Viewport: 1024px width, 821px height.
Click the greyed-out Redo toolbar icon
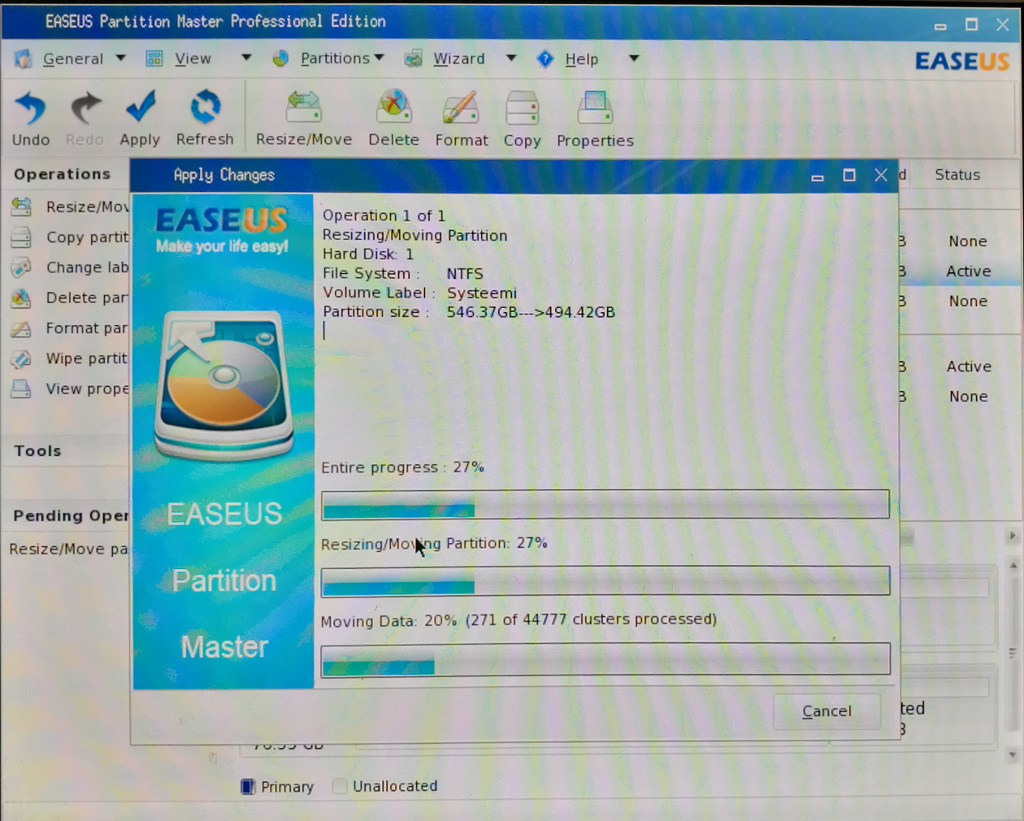85,108
